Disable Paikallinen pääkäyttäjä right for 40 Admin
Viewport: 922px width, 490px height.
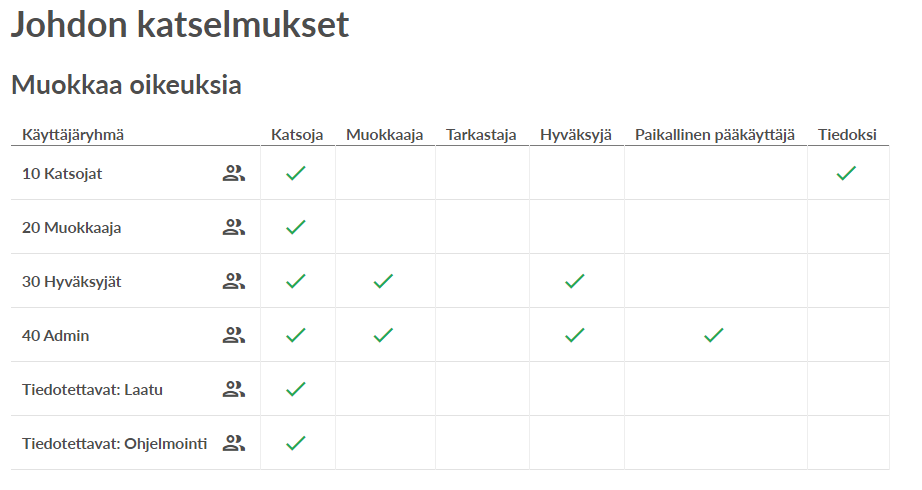pos(713,336)
